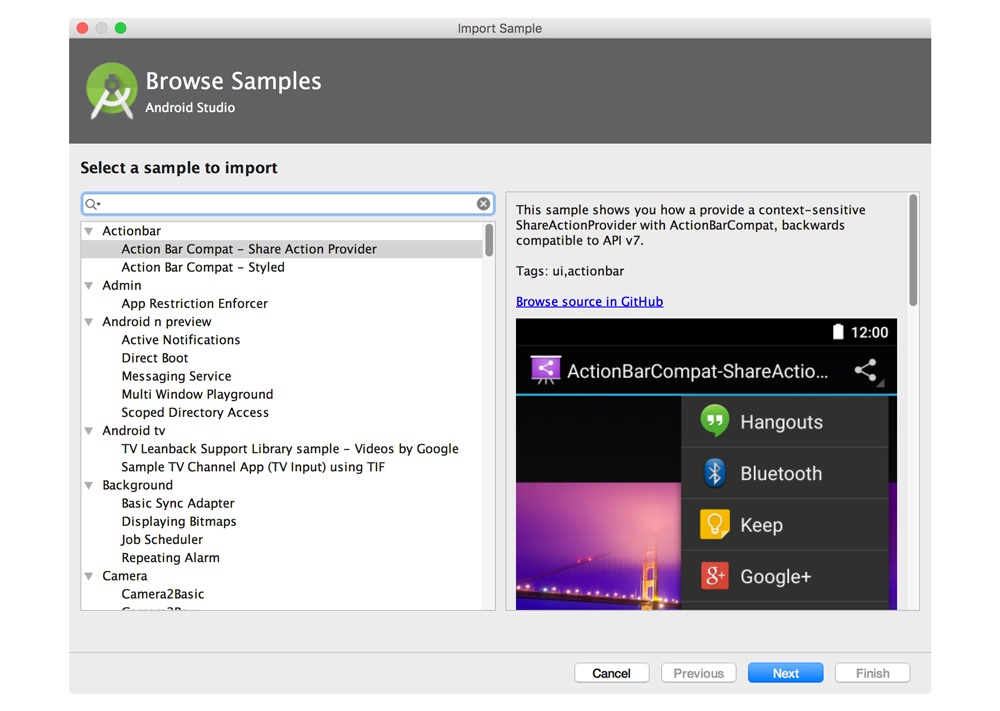Open the Browse source in GitHub link
The height and width of the screenshot is (711, 1000).
(x=589, y=301)
